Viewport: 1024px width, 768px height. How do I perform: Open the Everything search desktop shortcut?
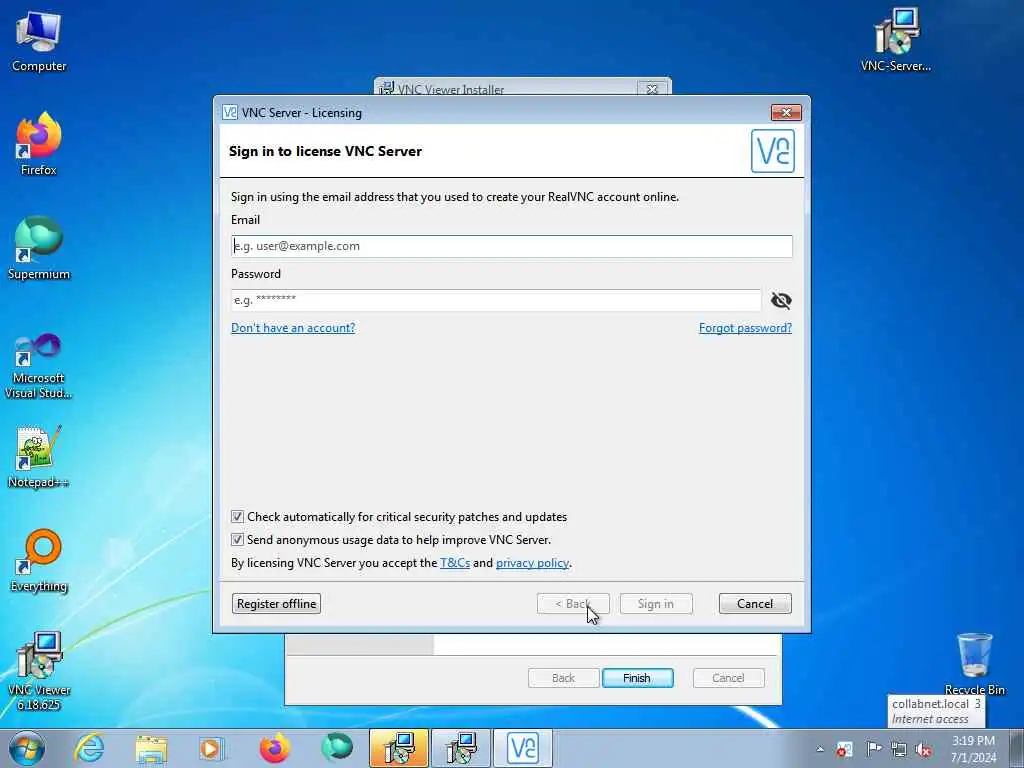click(39, 560)
